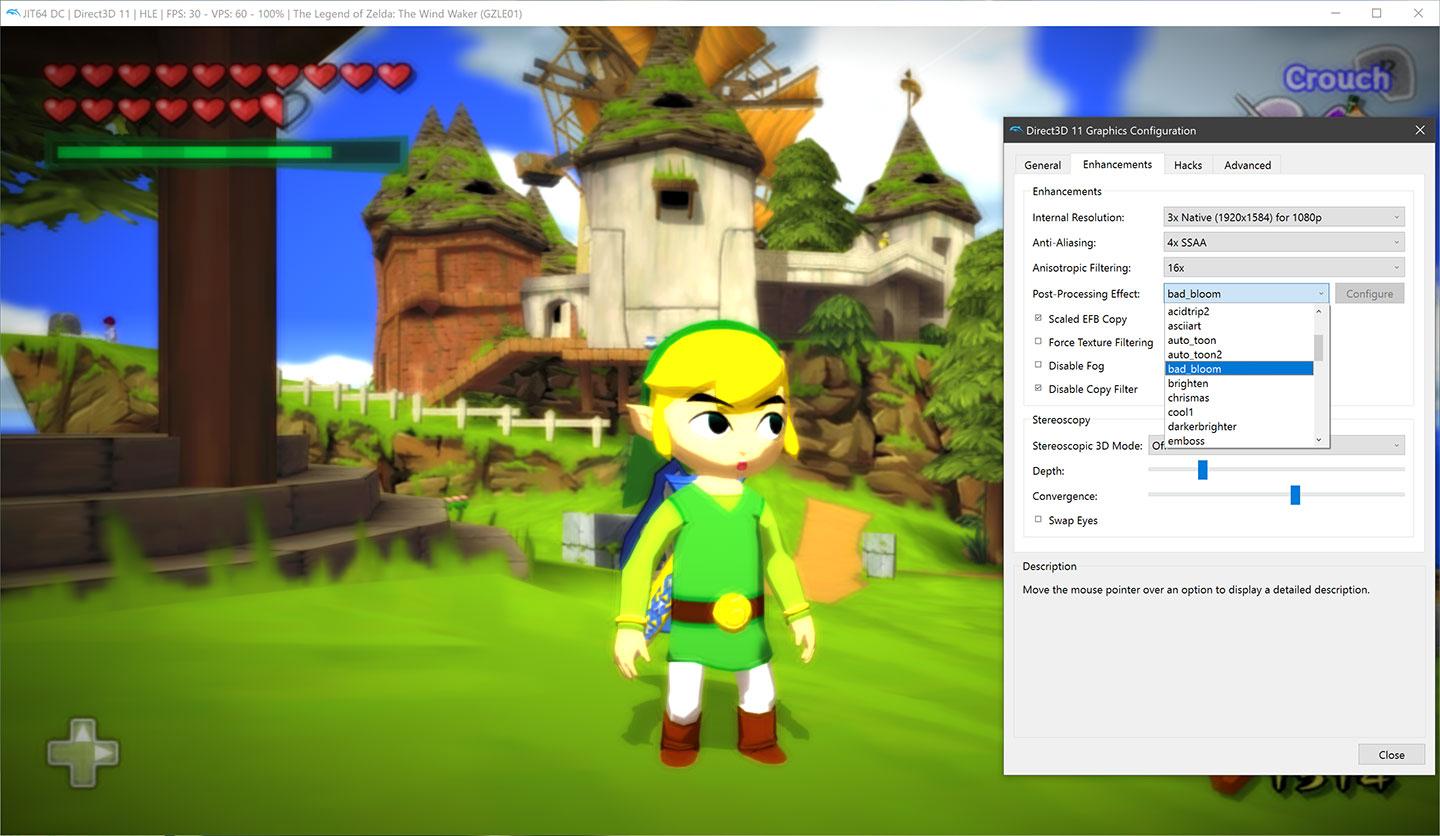The height and width of the screenshot is (836, 1440).
Task: Open the Advanced tab
Action: [1247, 165]
